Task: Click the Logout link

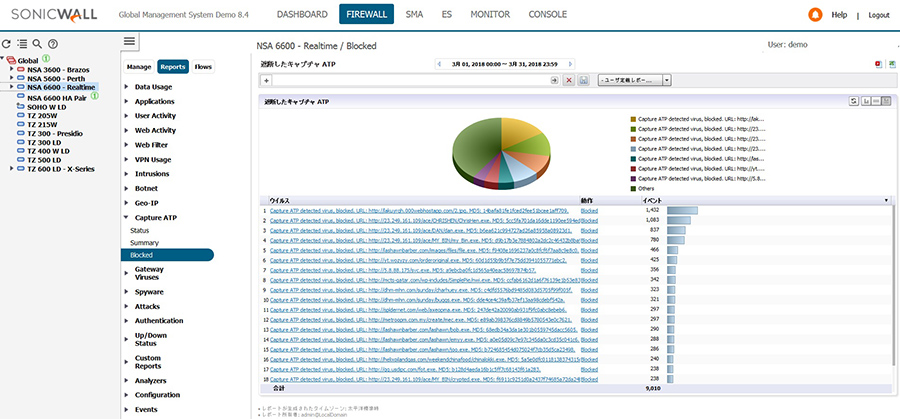Action: tap(879, 15)
